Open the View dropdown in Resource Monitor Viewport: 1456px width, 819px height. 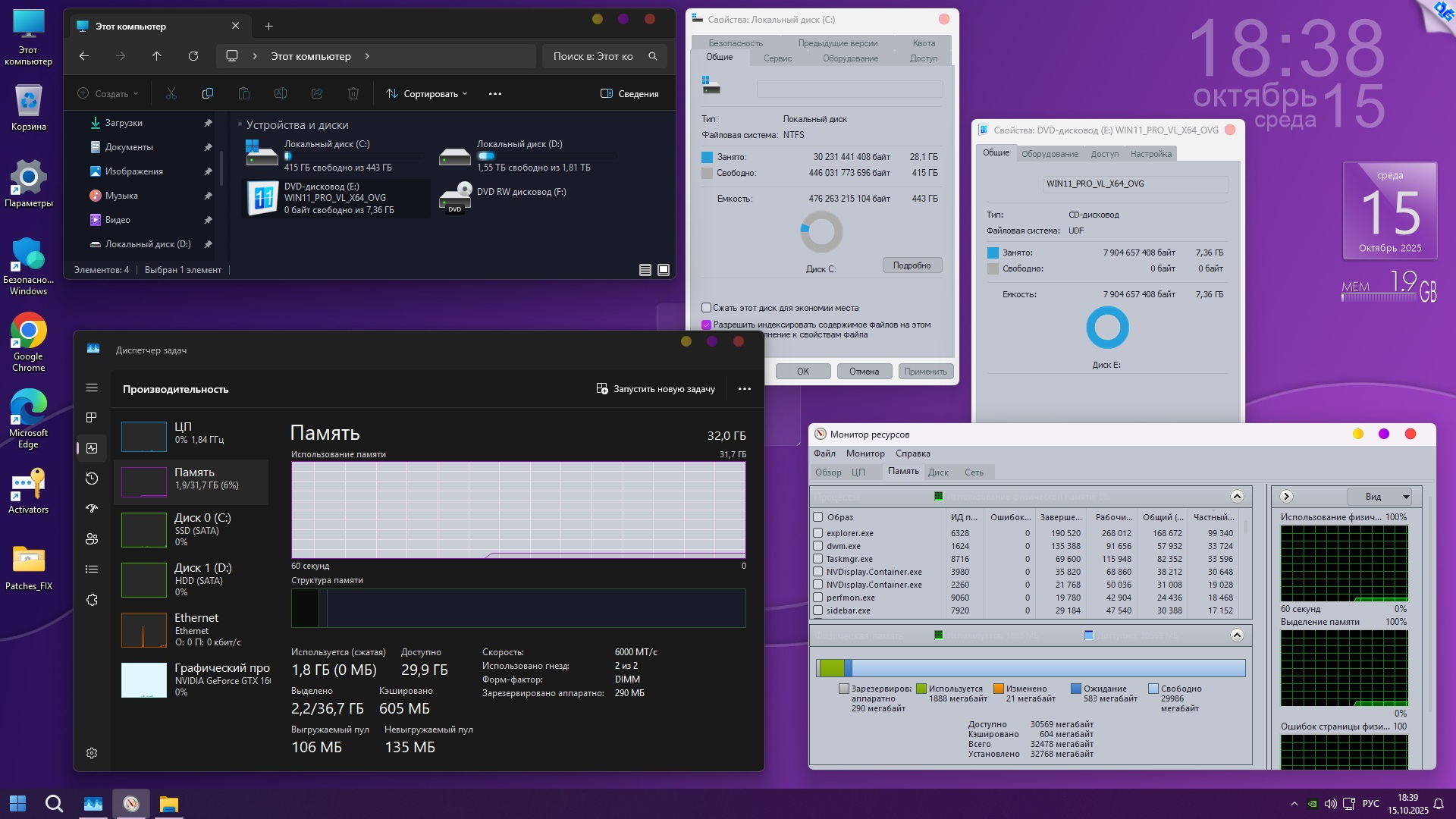(1379, 497)
